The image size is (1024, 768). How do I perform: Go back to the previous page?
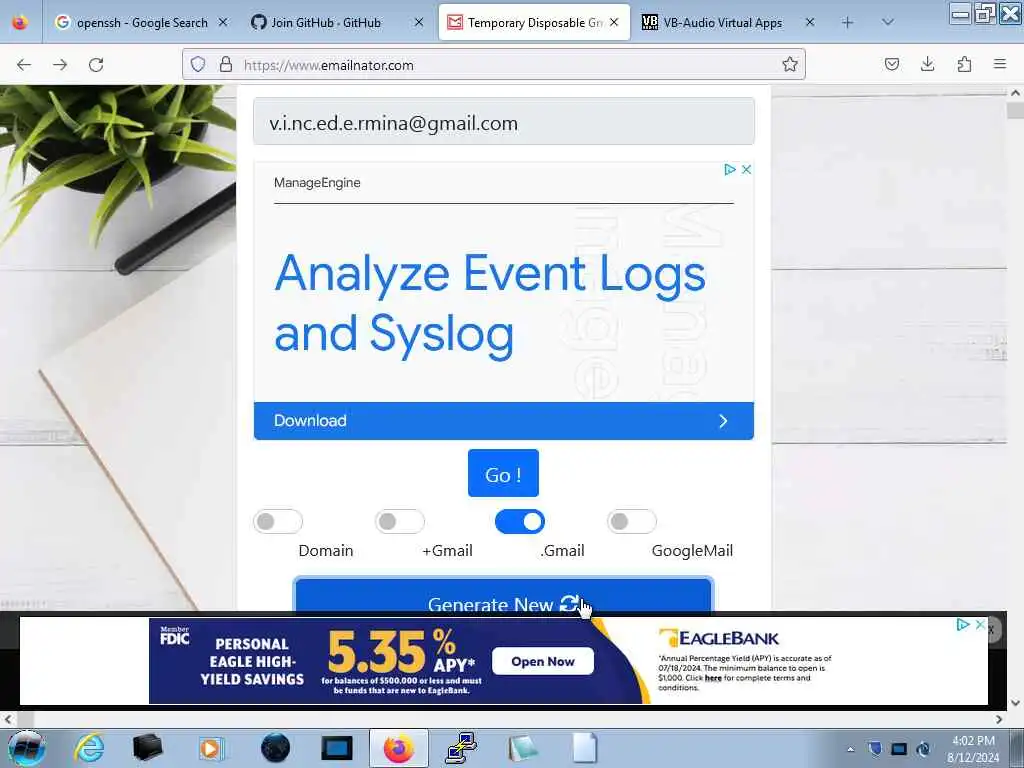(x=24, y=65)
